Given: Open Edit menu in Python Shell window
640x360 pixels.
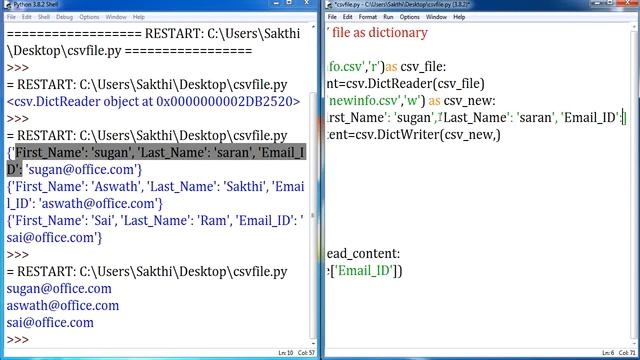Looking at the screenshot, I should [x=27, y=17].
